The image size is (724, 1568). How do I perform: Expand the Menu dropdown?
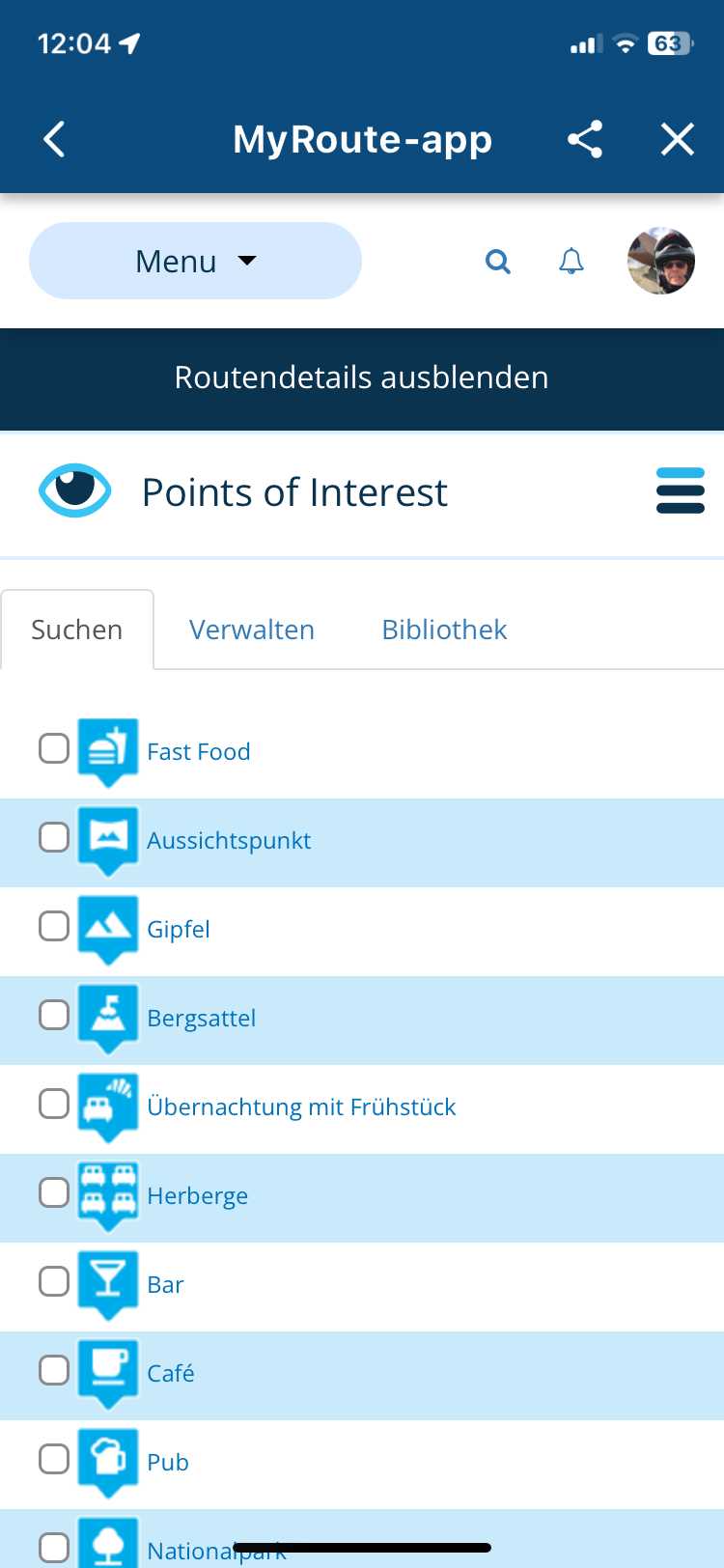[195, 261]
